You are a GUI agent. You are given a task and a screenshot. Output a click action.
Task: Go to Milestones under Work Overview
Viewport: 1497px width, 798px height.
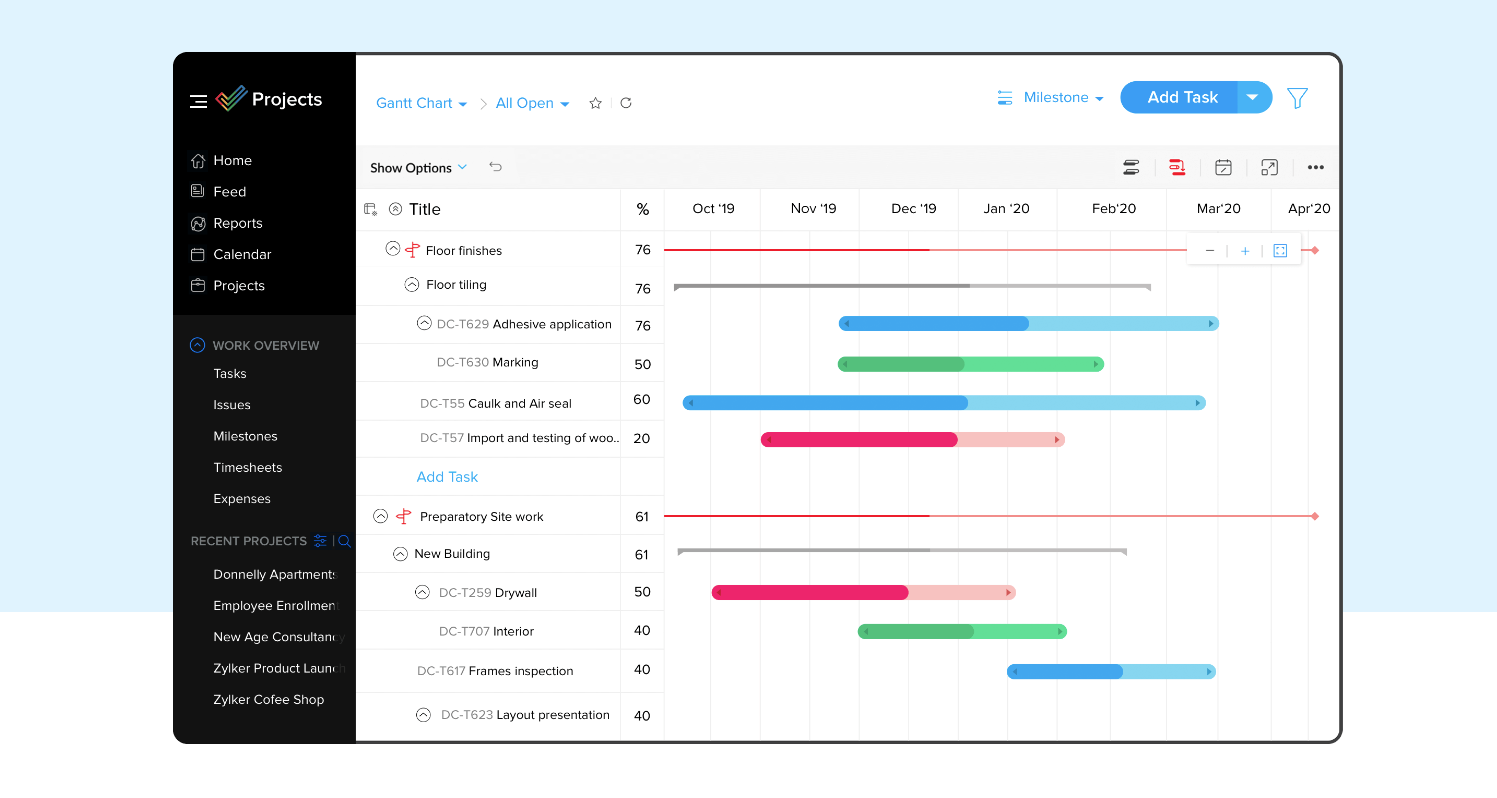(245, 436)
